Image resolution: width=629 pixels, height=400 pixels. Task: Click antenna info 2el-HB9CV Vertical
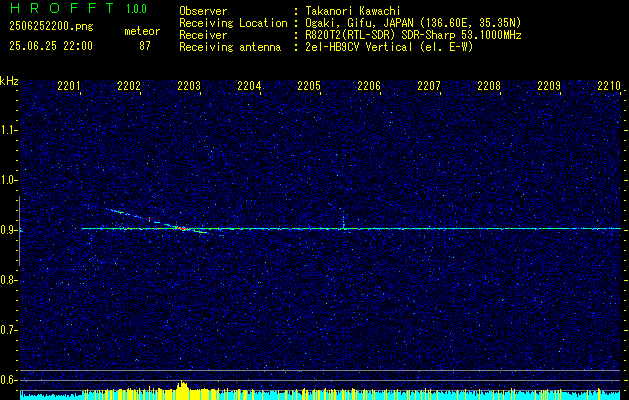pyautogui.click(x=389, y=47)
